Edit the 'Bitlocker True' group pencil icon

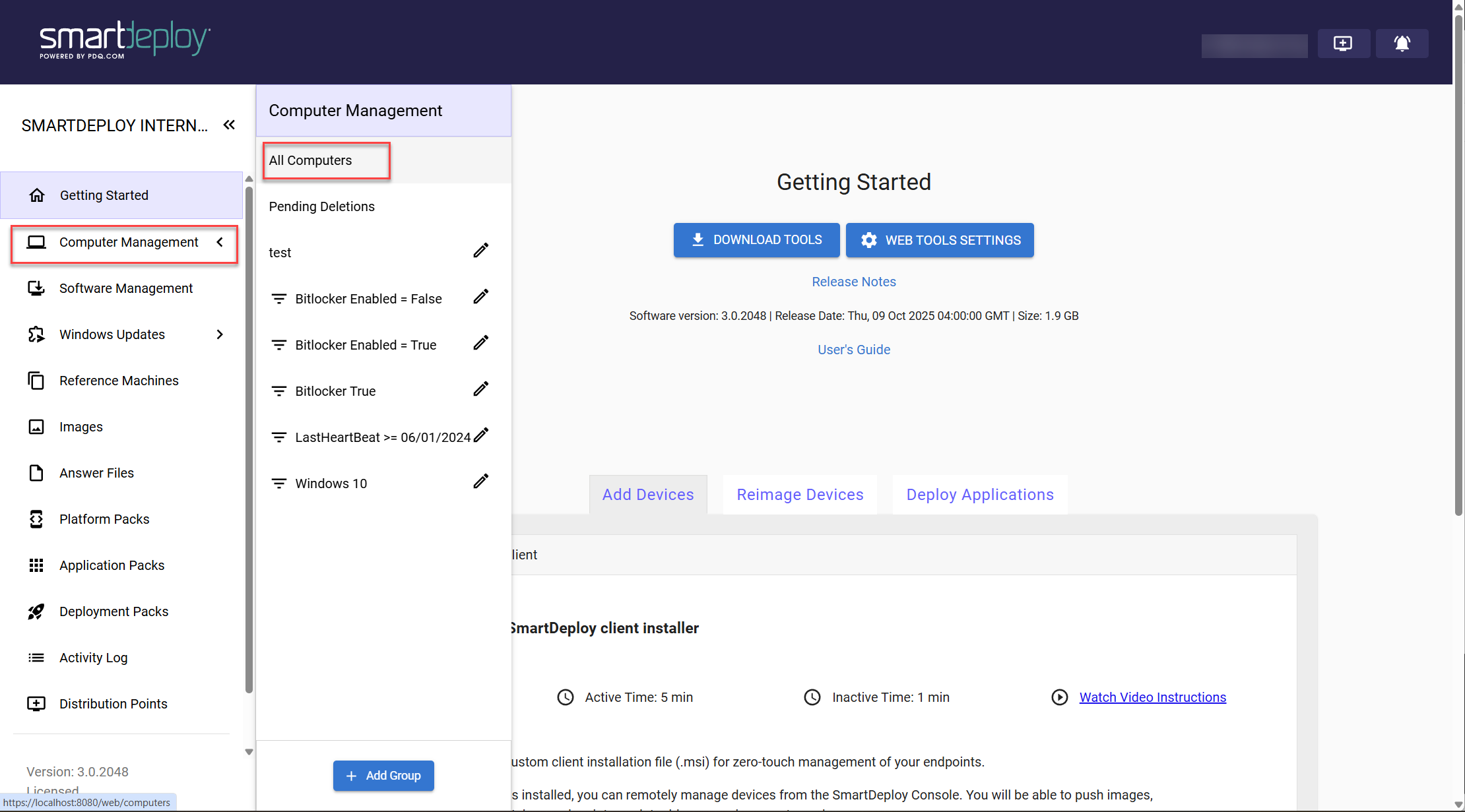click(481, 389)
